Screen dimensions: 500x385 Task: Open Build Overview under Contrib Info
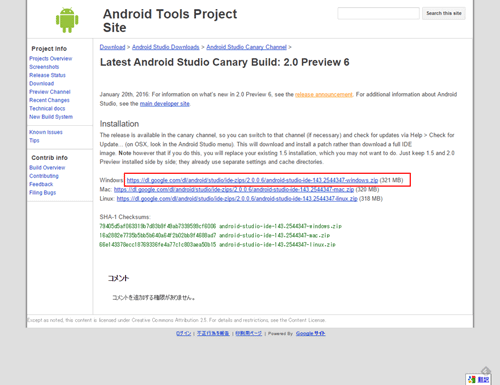coord(47,168)
